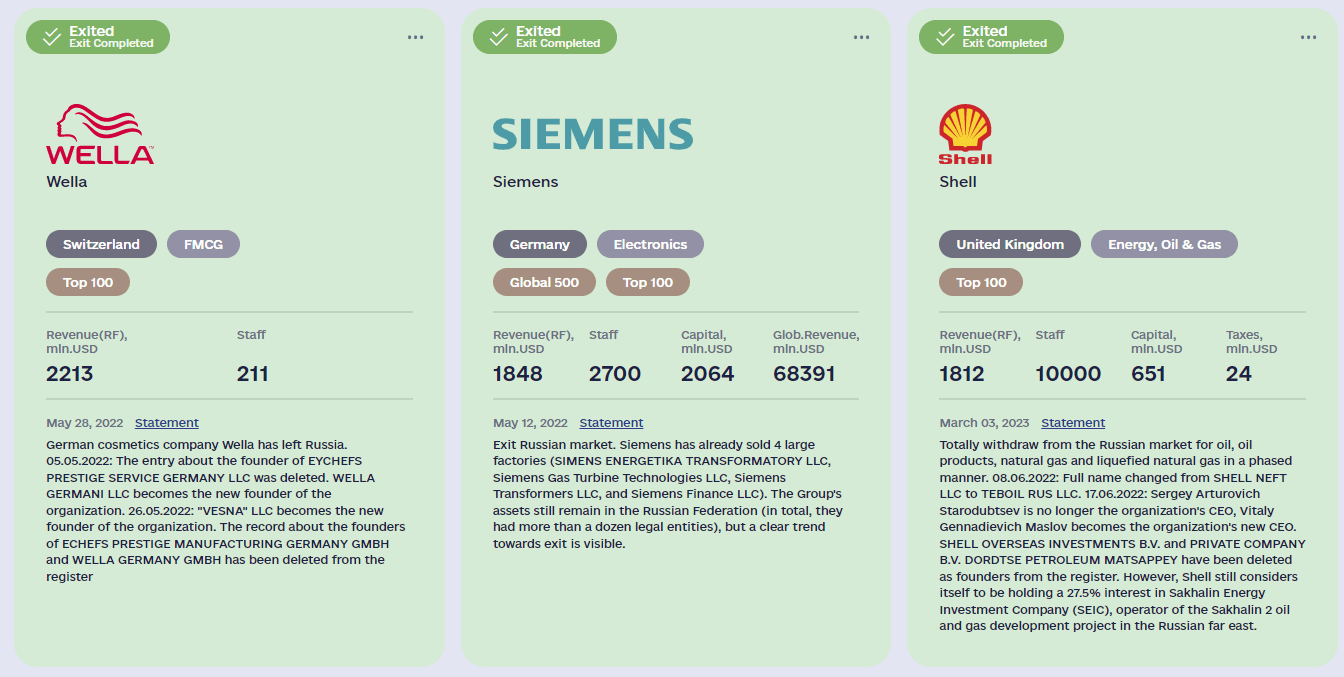Open the three-dot menu on Wella card
Image resolution: width=1344 pixels, height=677 pixels.
pos(415,38)
